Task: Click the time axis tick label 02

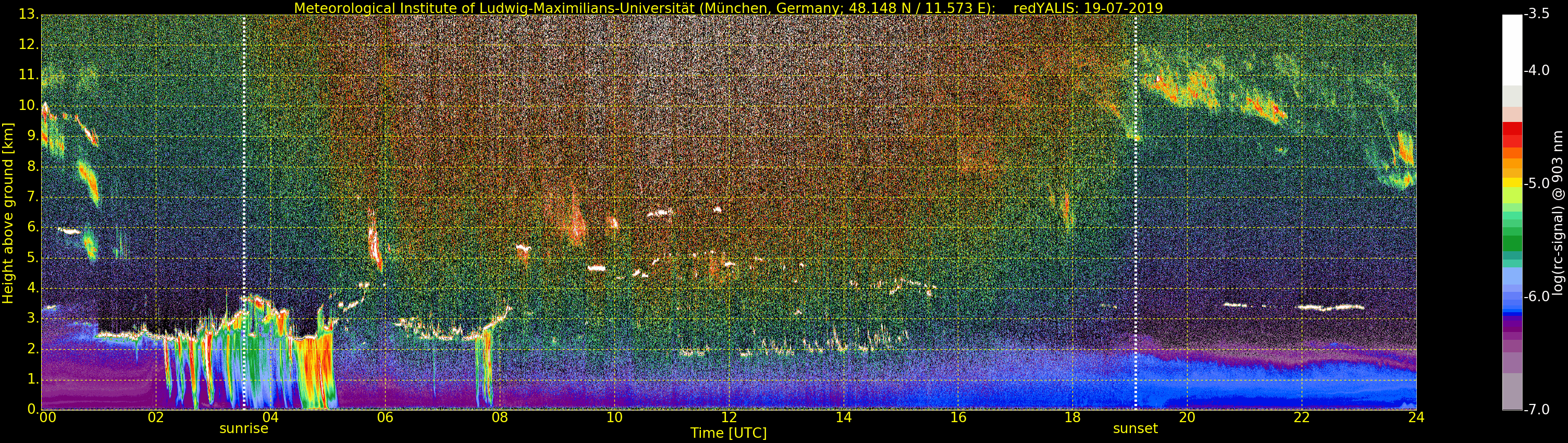Action: click(156, 417)
